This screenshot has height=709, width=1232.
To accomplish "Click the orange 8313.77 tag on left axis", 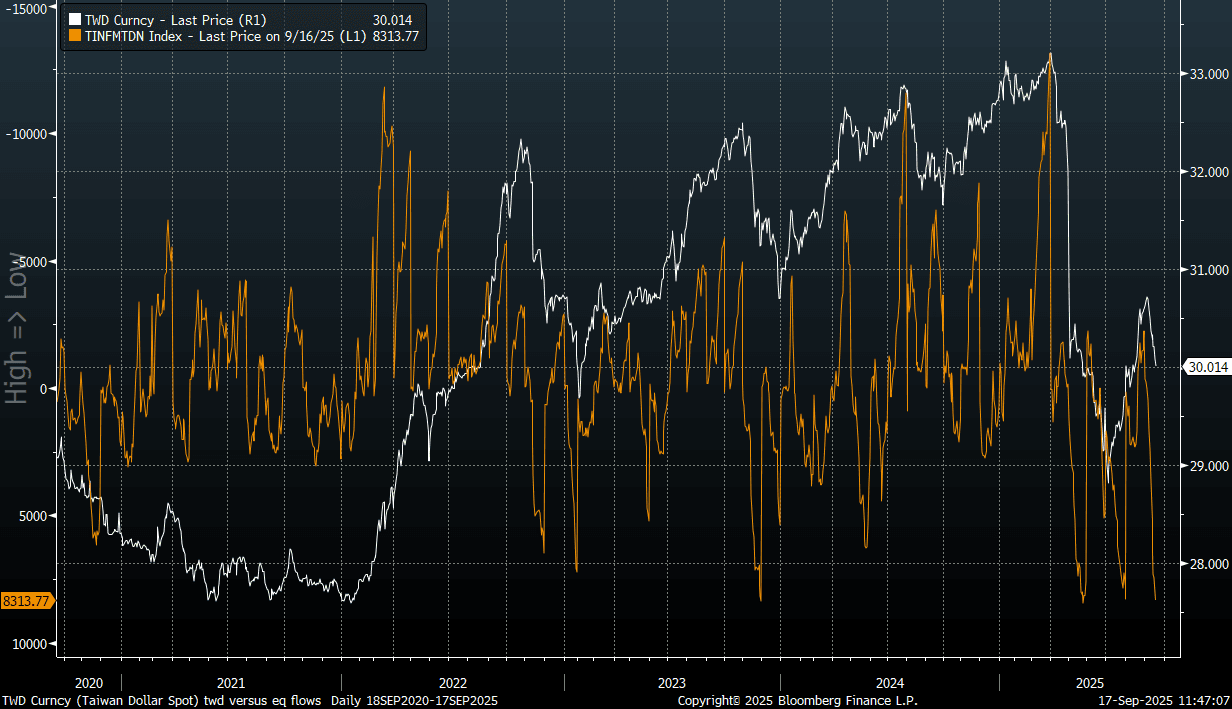I will coord(28,601).
